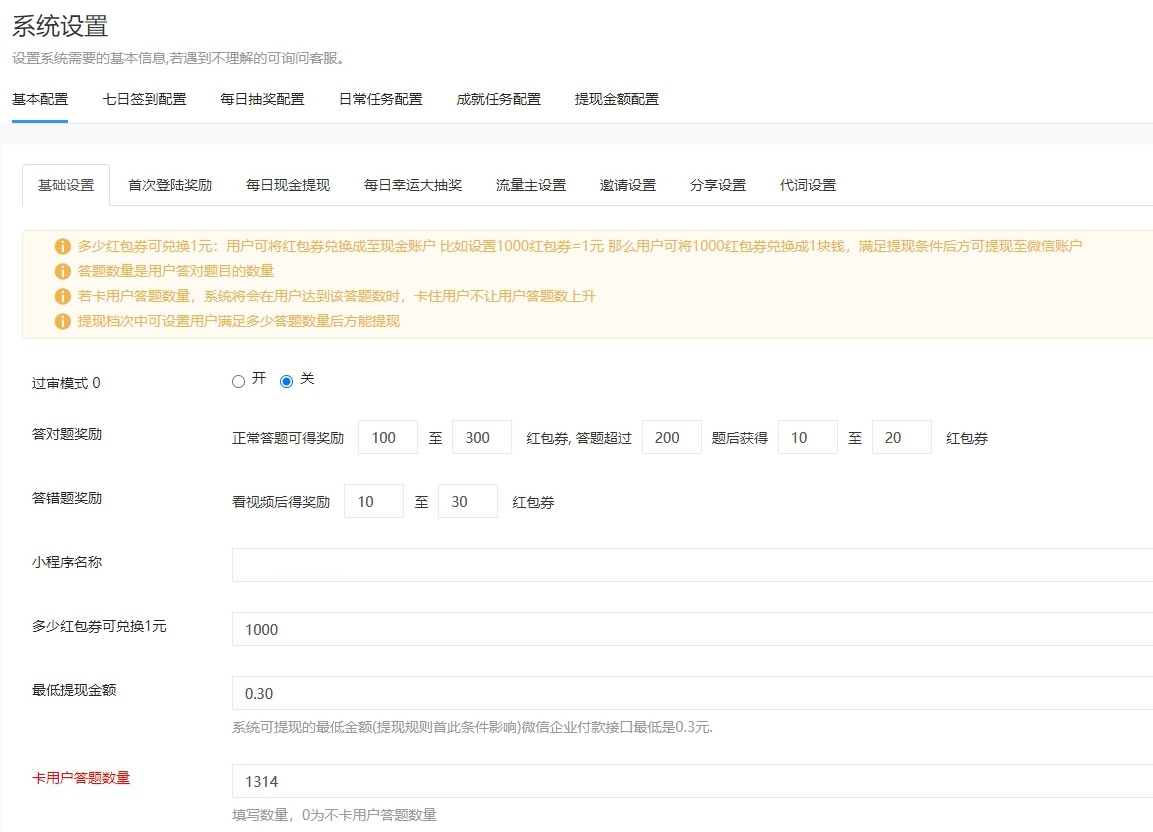Open the 成就任务配置 tab
The width and height of the screenshot is (1153, 832).
click(498, 99)
